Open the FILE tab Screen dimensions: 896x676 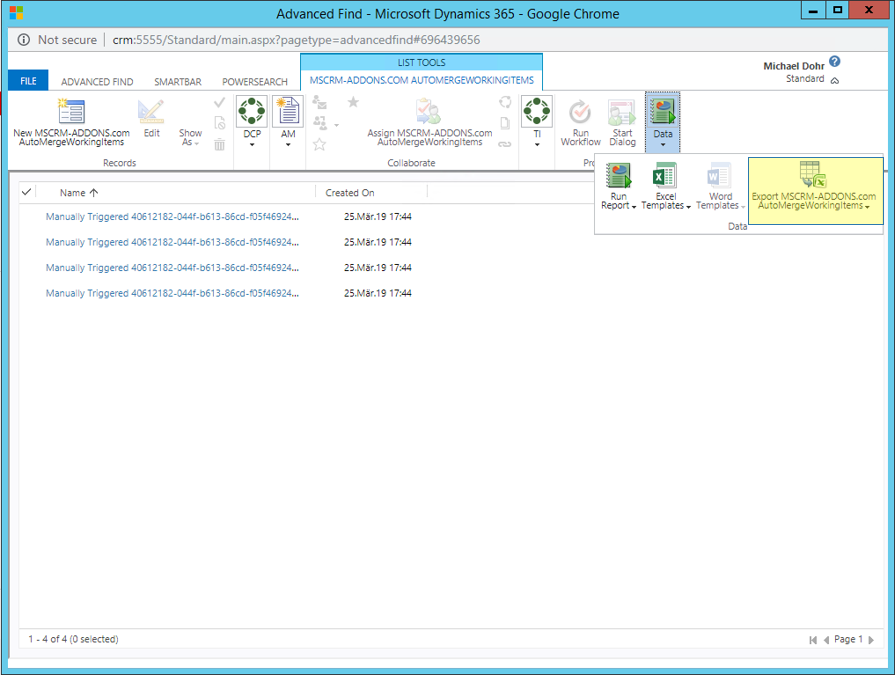point(28,81)
